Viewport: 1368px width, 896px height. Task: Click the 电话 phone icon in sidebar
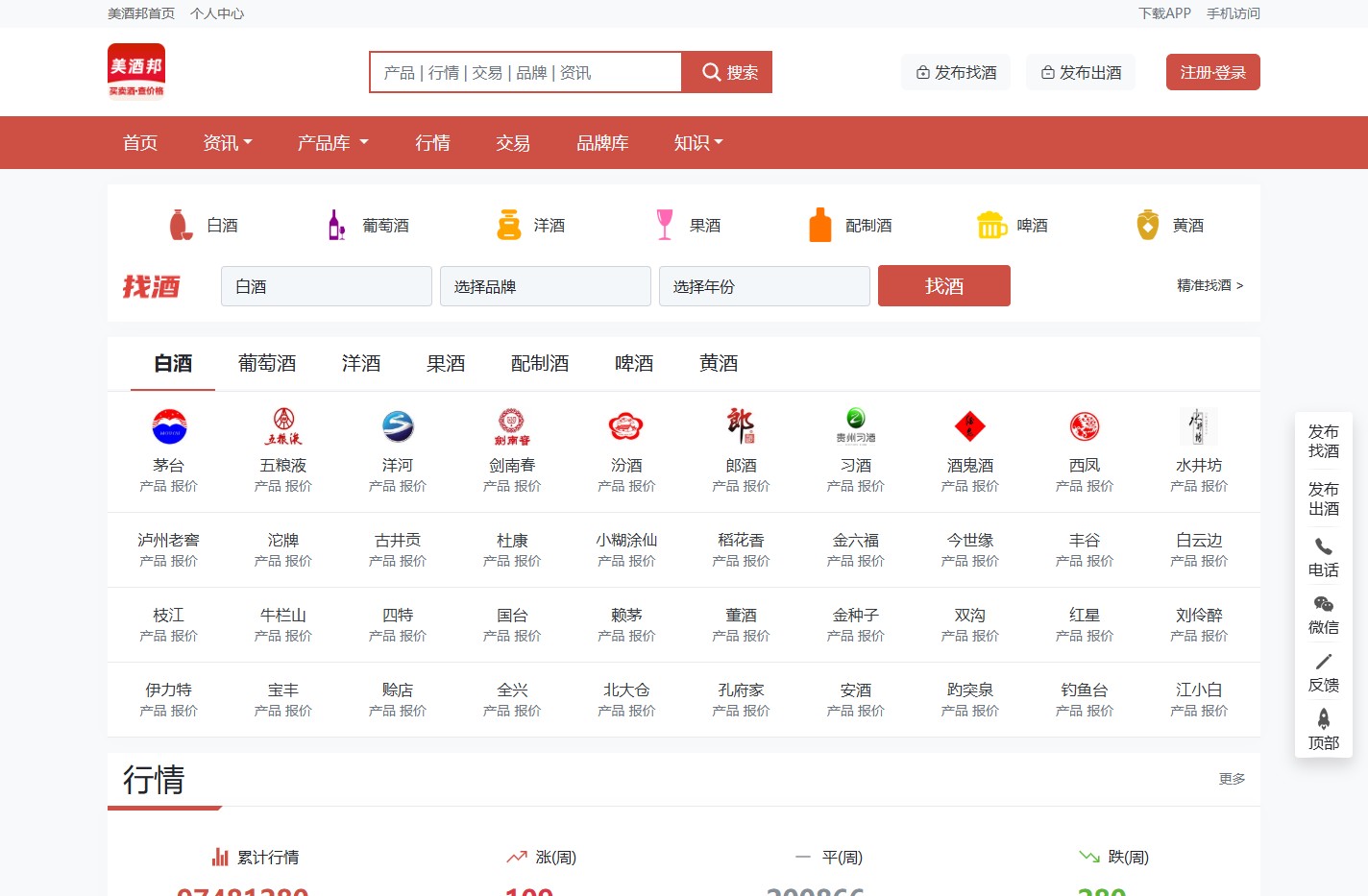[1324, 546]
